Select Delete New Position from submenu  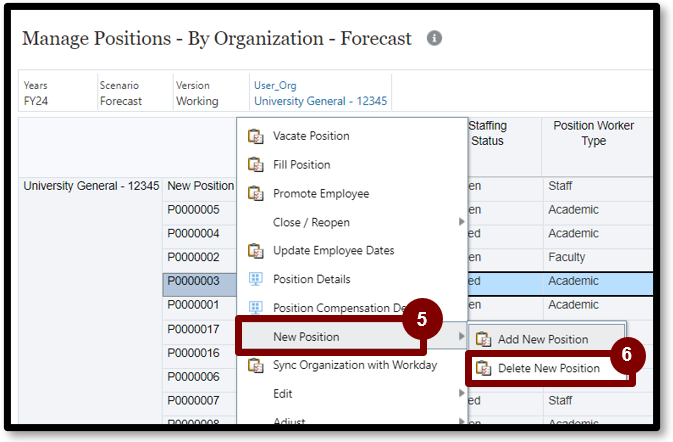click(548, 368)
